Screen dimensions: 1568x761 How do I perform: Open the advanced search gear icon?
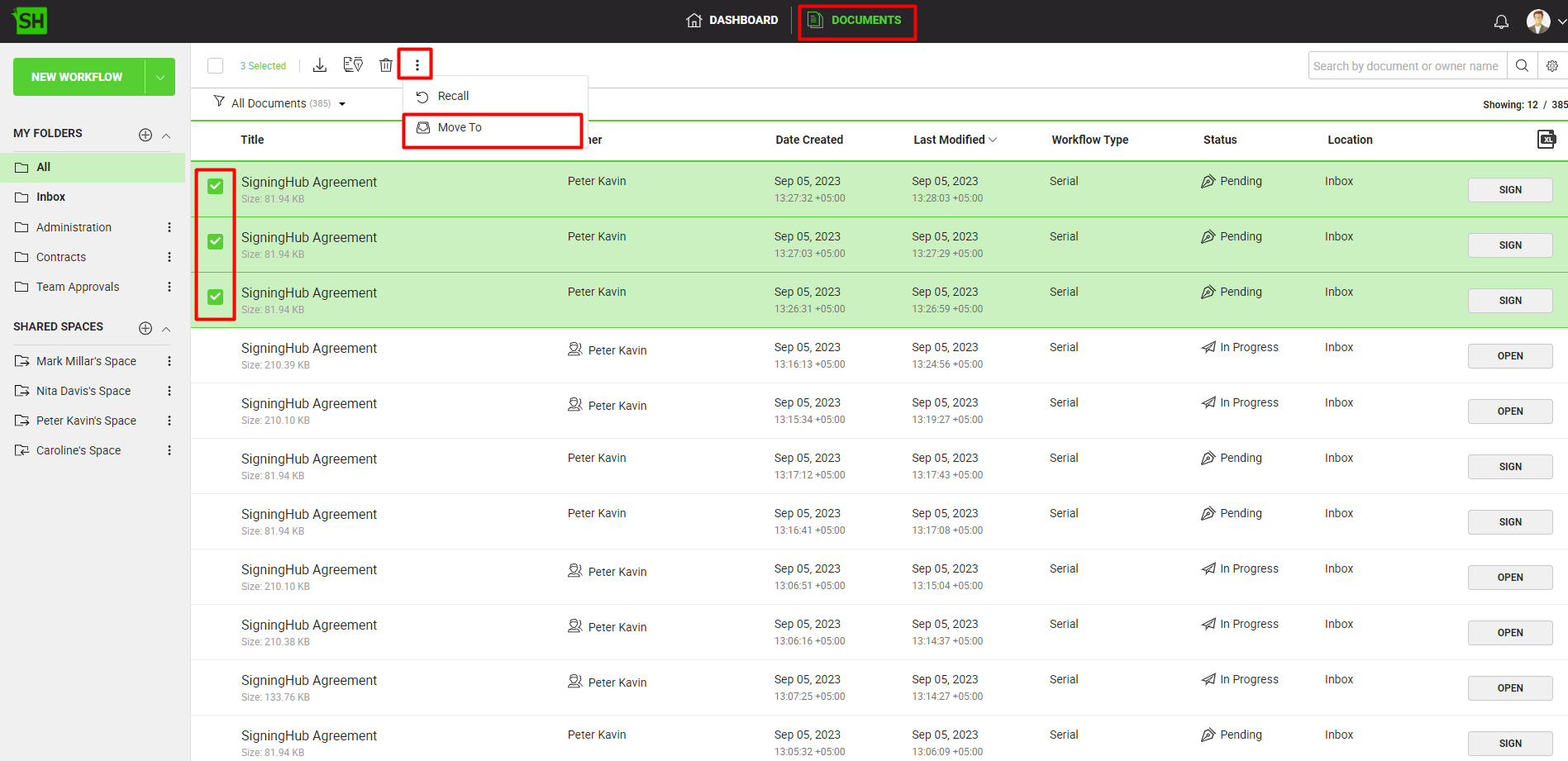[1552, 66]
